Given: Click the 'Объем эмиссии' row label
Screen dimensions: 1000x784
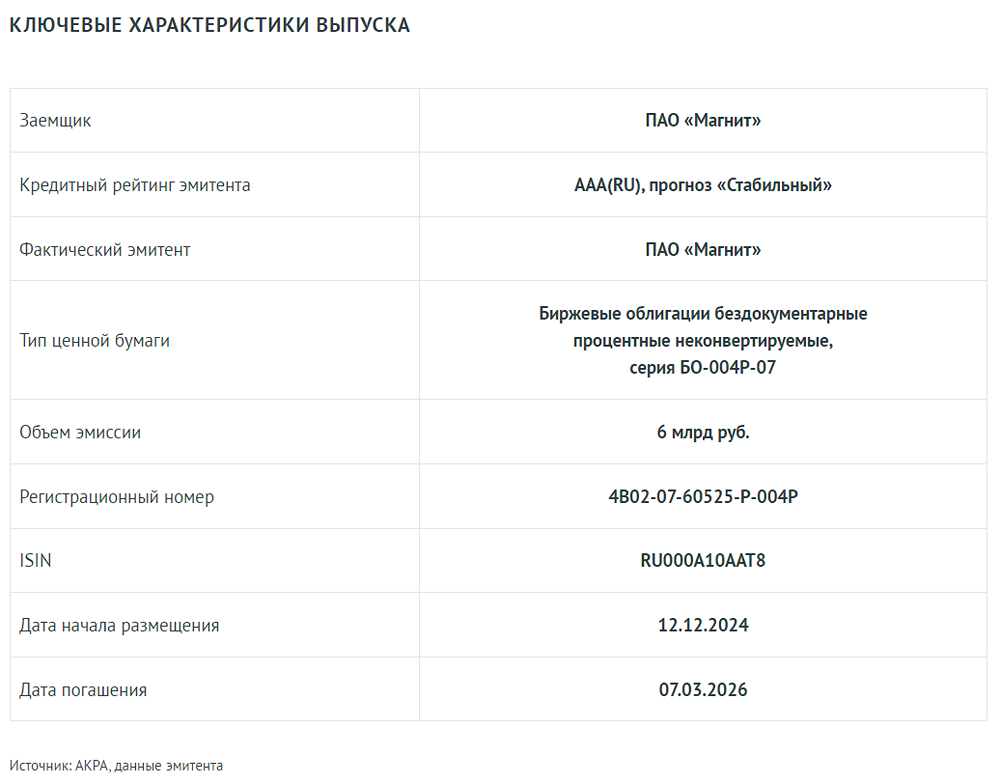Looking at the screenshot, I should pyautogui.click(x=80, y=432).
